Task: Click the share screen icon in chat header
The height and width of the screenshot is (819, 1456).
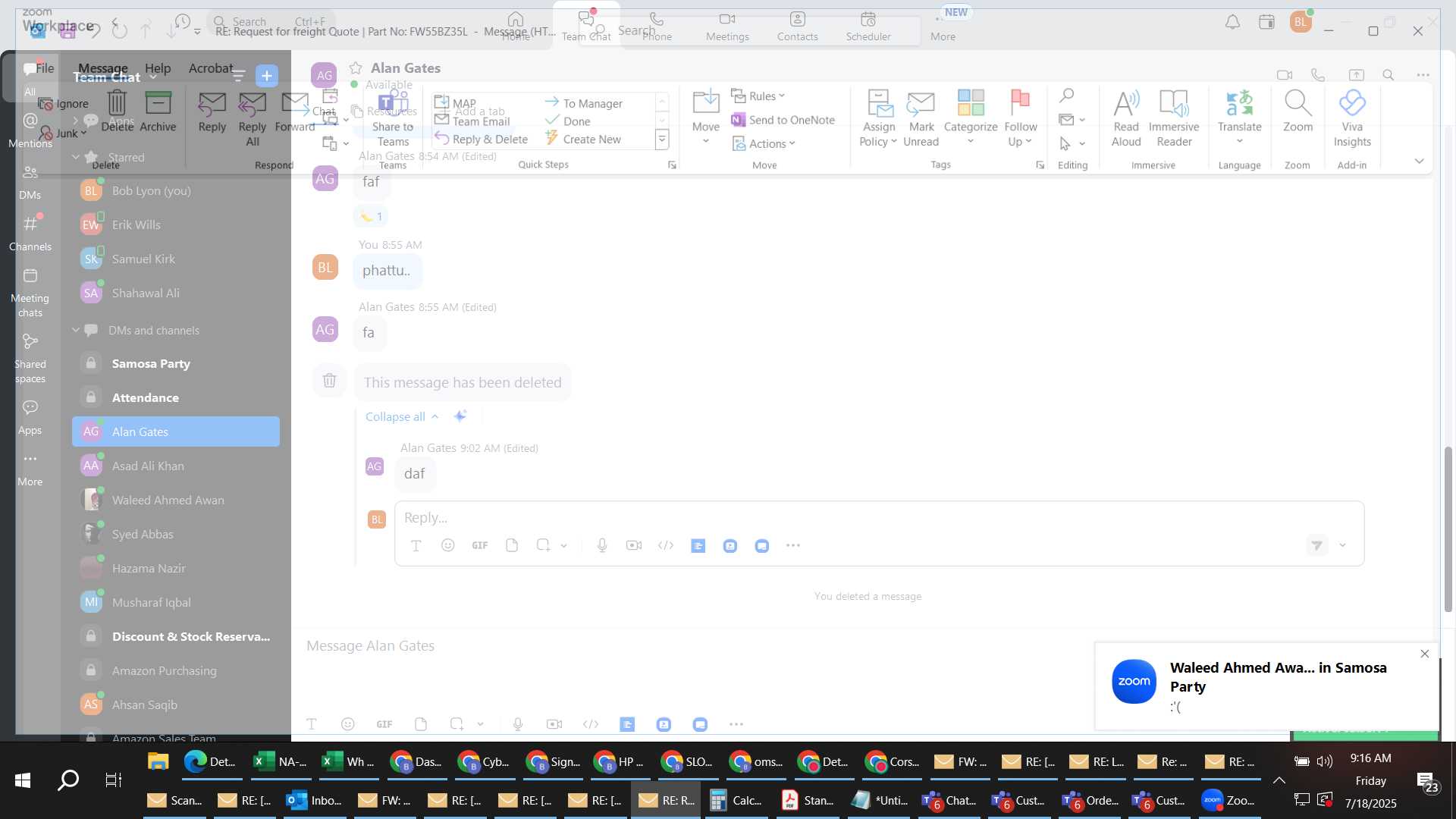Action: (x=1356, y=75)
